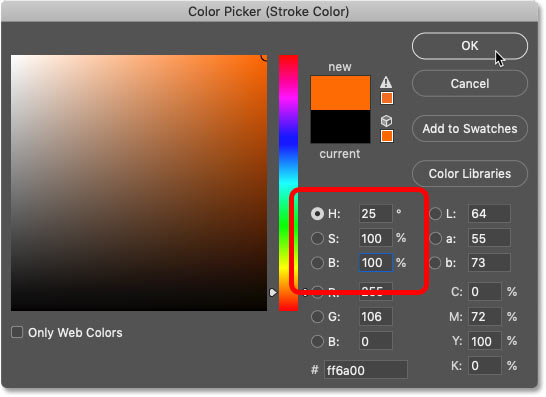Select the S saturation radio button

(x=317, y=238)
